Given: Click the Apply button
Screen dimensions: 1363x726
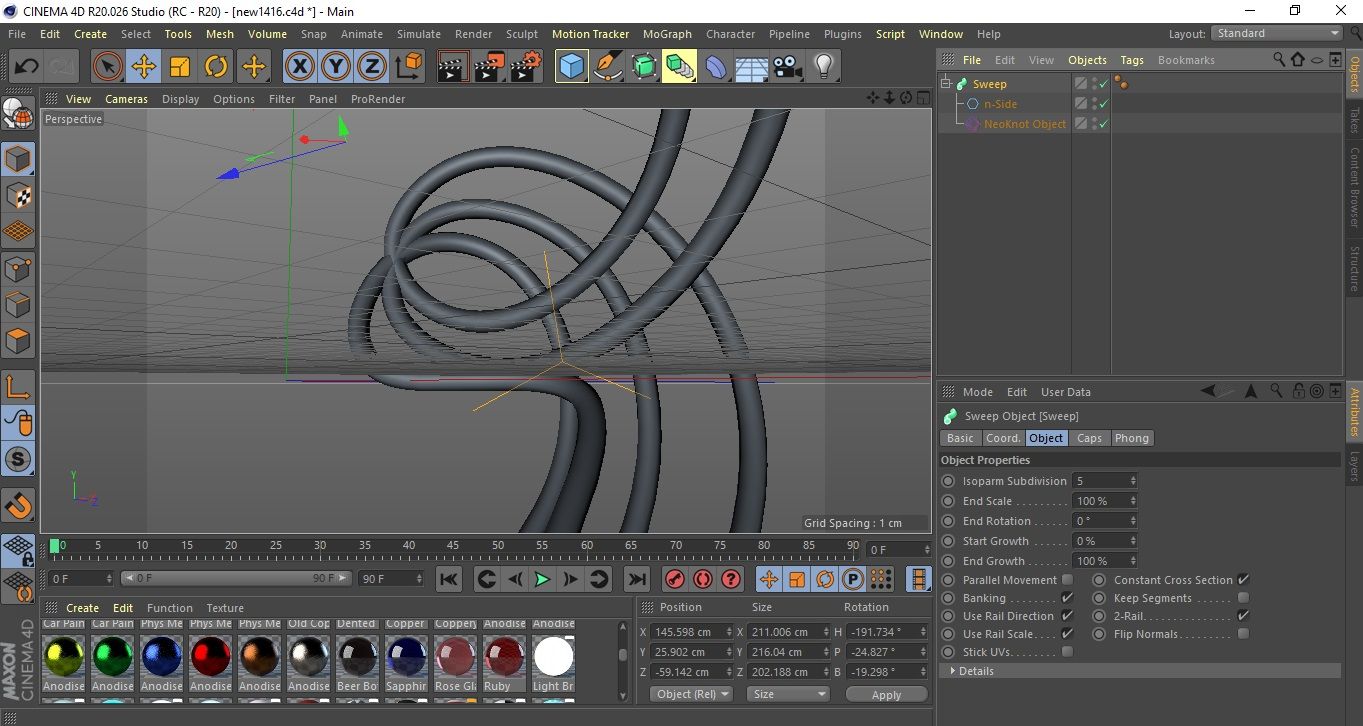Looking at the screenshot, I should (x=886, y=694).
